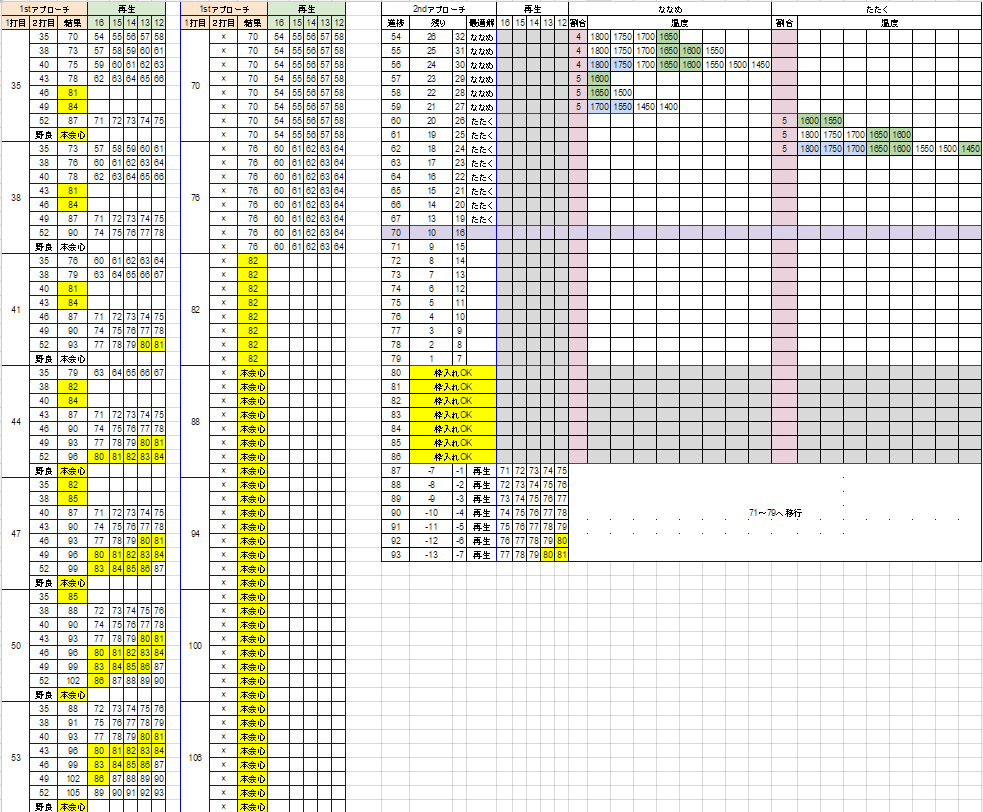Select the '枠入れOK' cell in progress row 86
Screen dimensions: 983x812
point(453,456)
